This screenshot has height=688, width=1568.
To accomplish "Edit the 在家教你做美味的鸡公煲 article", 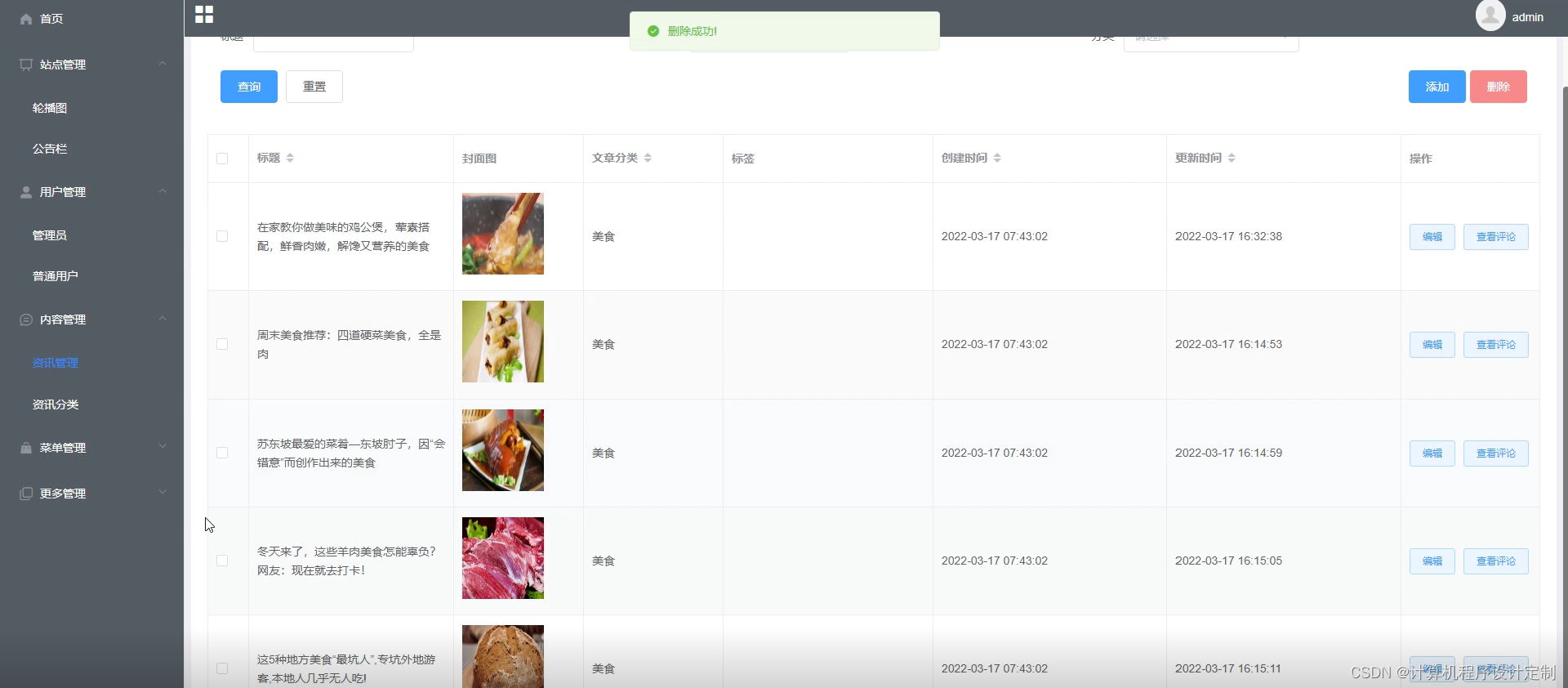I will pos(1432,237).
